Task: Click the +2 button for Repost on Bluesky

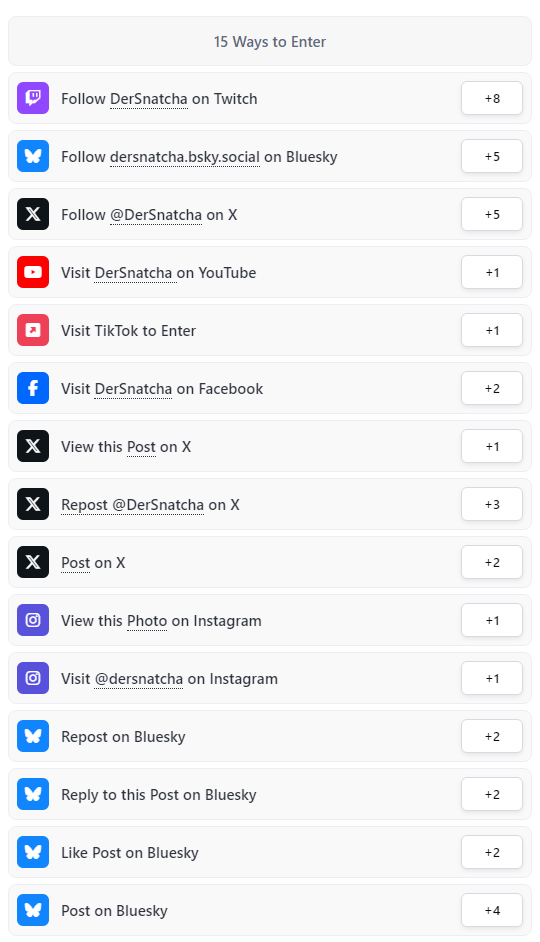Action: coord(492,736)
